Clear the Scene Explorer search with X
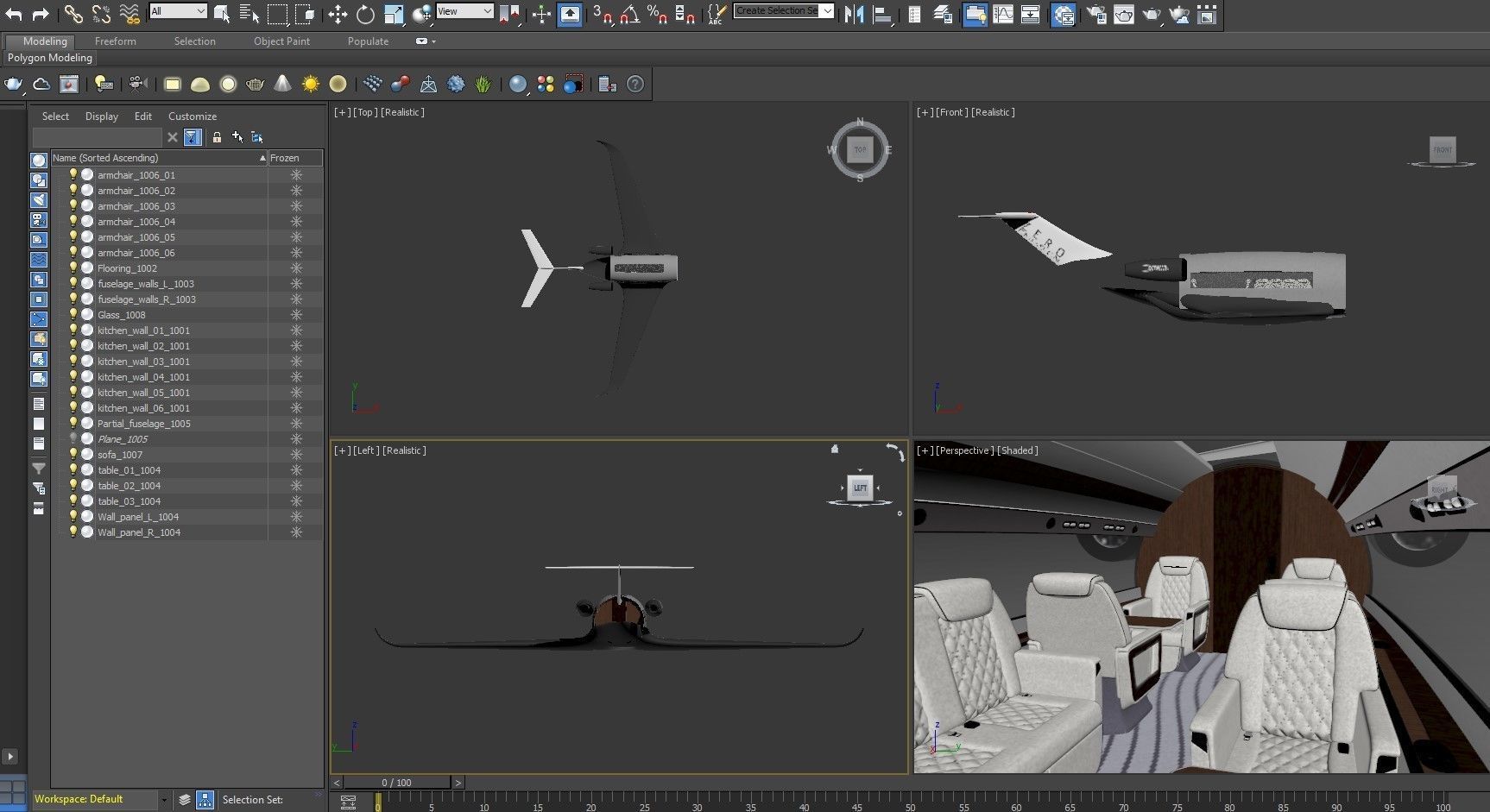 pos(173,137)
